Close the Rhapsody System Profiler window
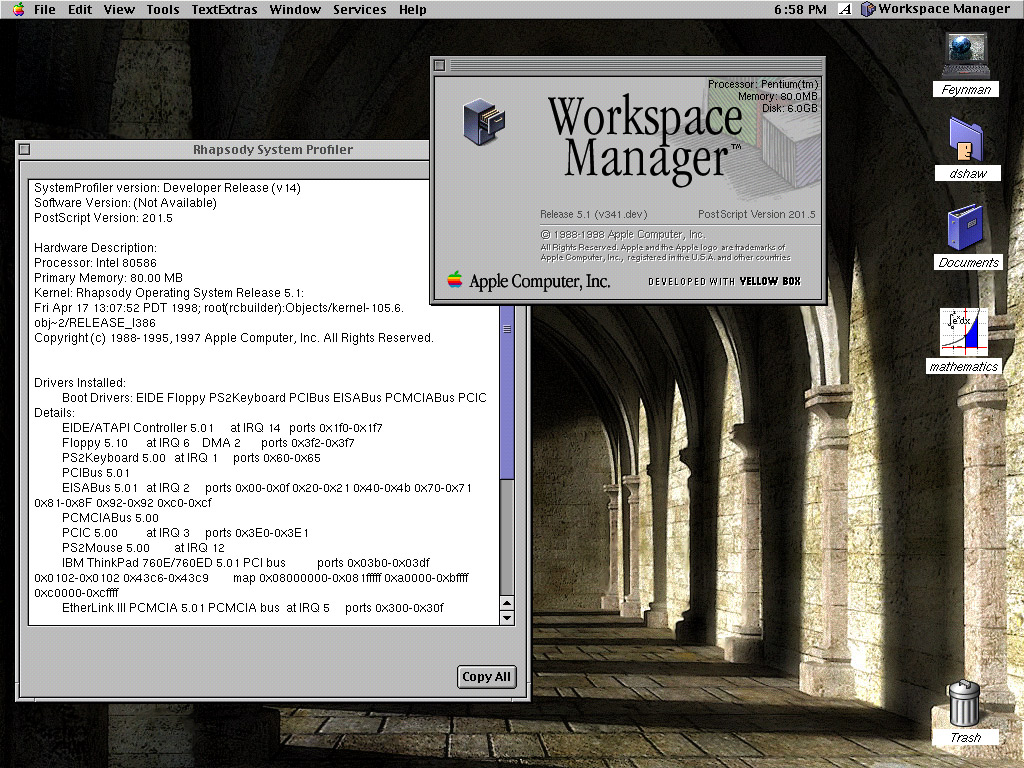 [24, 150]
